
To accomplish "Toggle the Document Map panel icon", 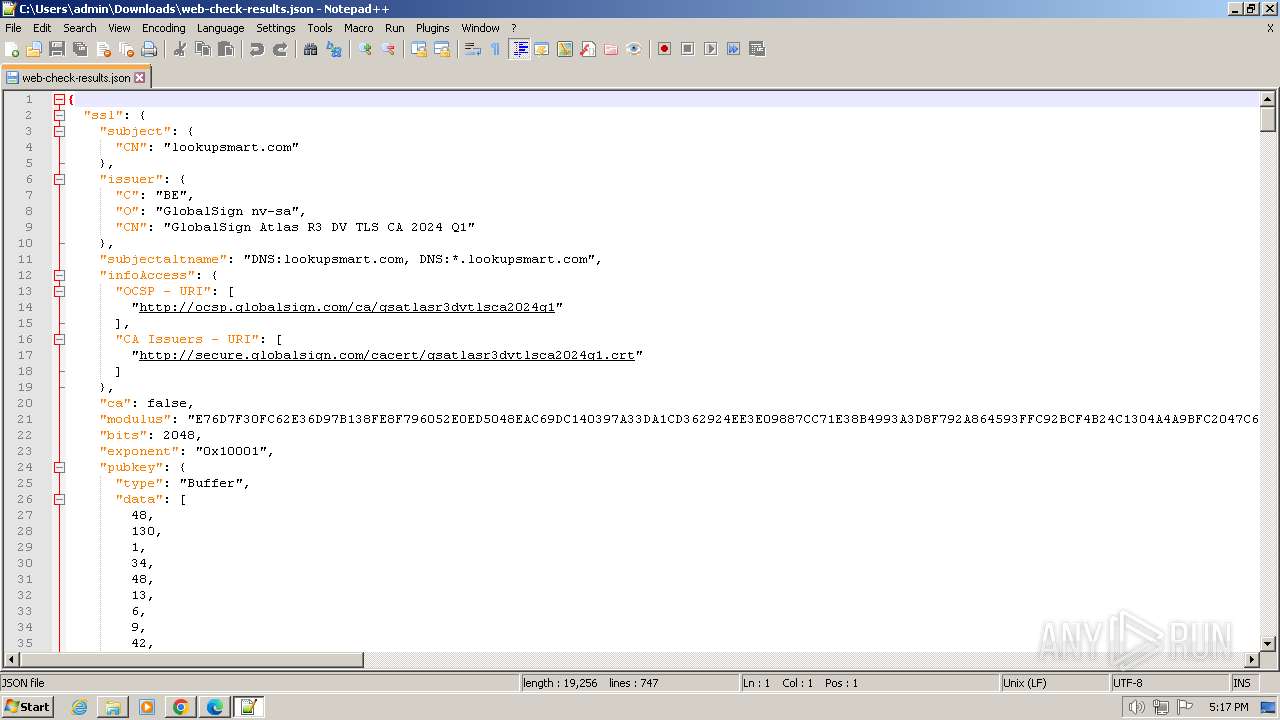I will click(565, 49).
